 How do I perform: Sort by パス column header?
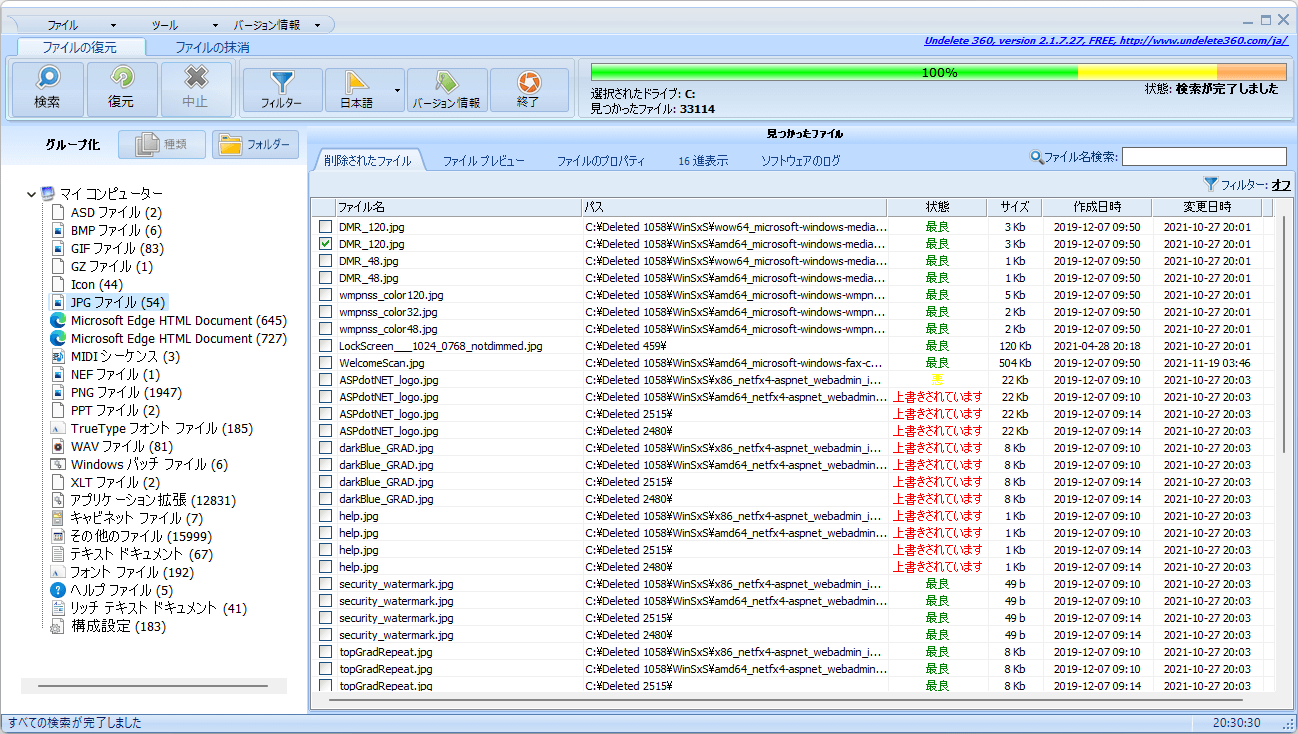click(x=734, y=207)
